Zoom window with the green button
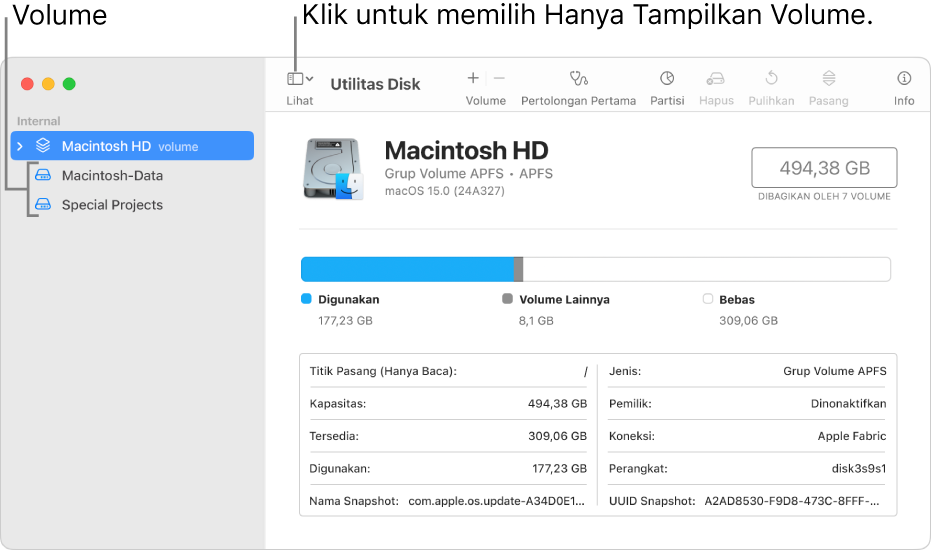The width and height of the screenshot is (931, 551). point(69,84)
